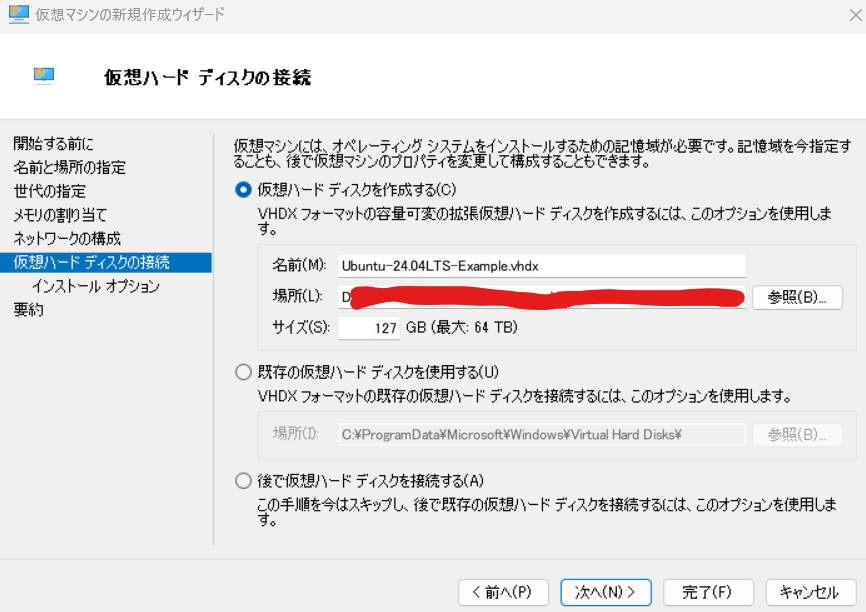Click the 場所(I) existing disk path field
This screenshot has width=866, height=612.
pyautogui.click(x=542, y=435)
